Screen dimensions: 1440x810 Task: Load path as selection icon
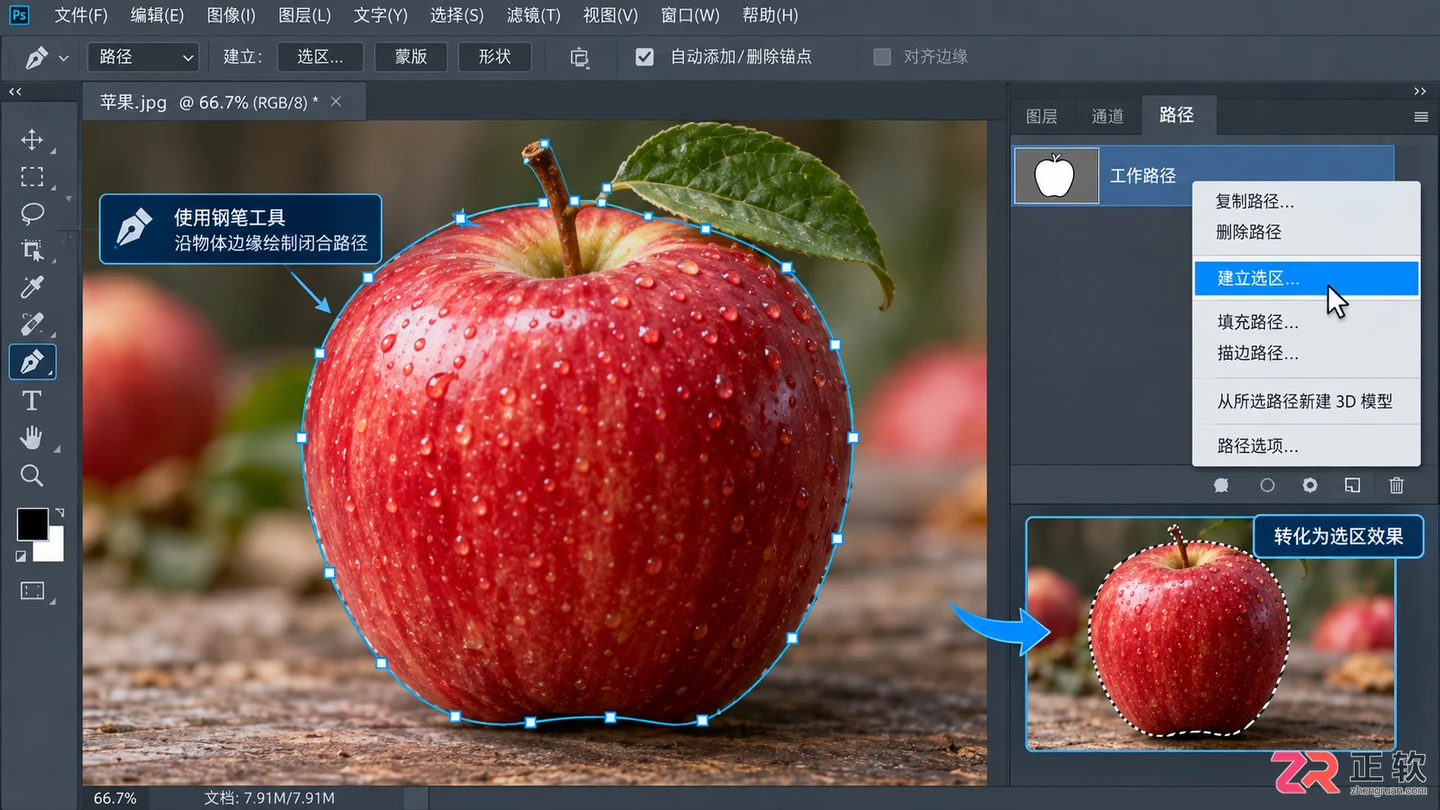(x=1310, y=485)
